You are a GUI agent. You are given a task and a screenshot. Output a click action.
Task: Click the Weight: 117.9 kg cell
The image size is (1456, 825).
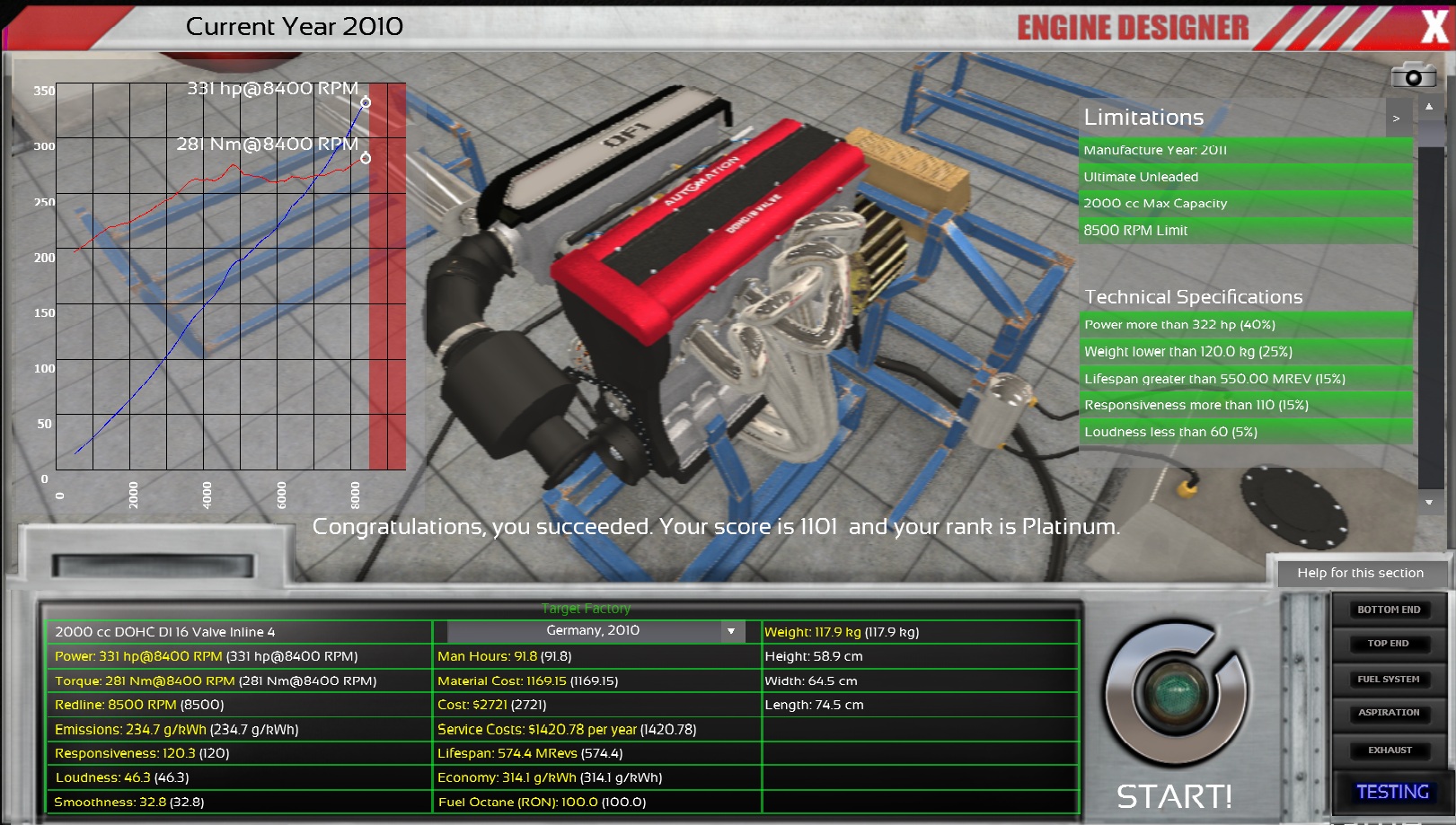pyautogui.click(x=920, y=632)
